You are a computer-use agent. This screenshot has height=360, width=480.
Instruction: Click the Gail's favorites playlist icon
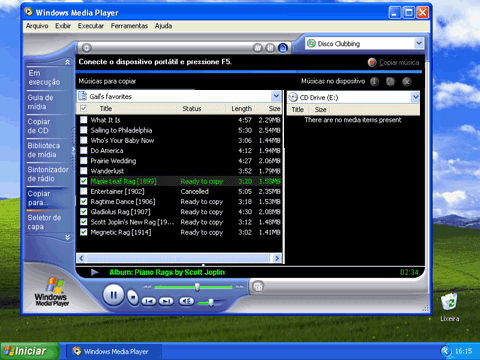coord(82,96)
